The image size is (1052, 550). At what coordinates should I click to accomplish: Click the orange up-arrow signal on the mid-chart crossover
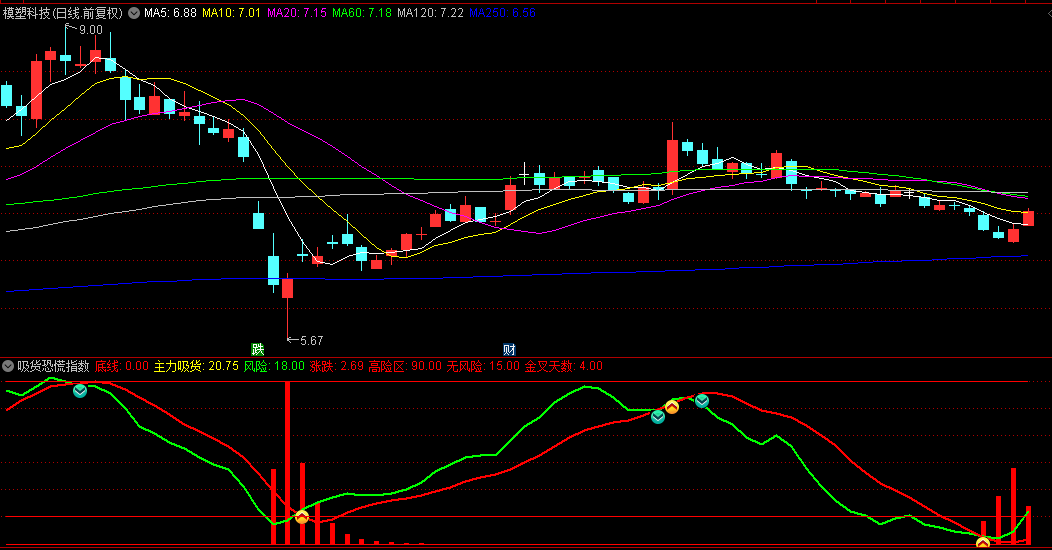(x=672, y=406)
